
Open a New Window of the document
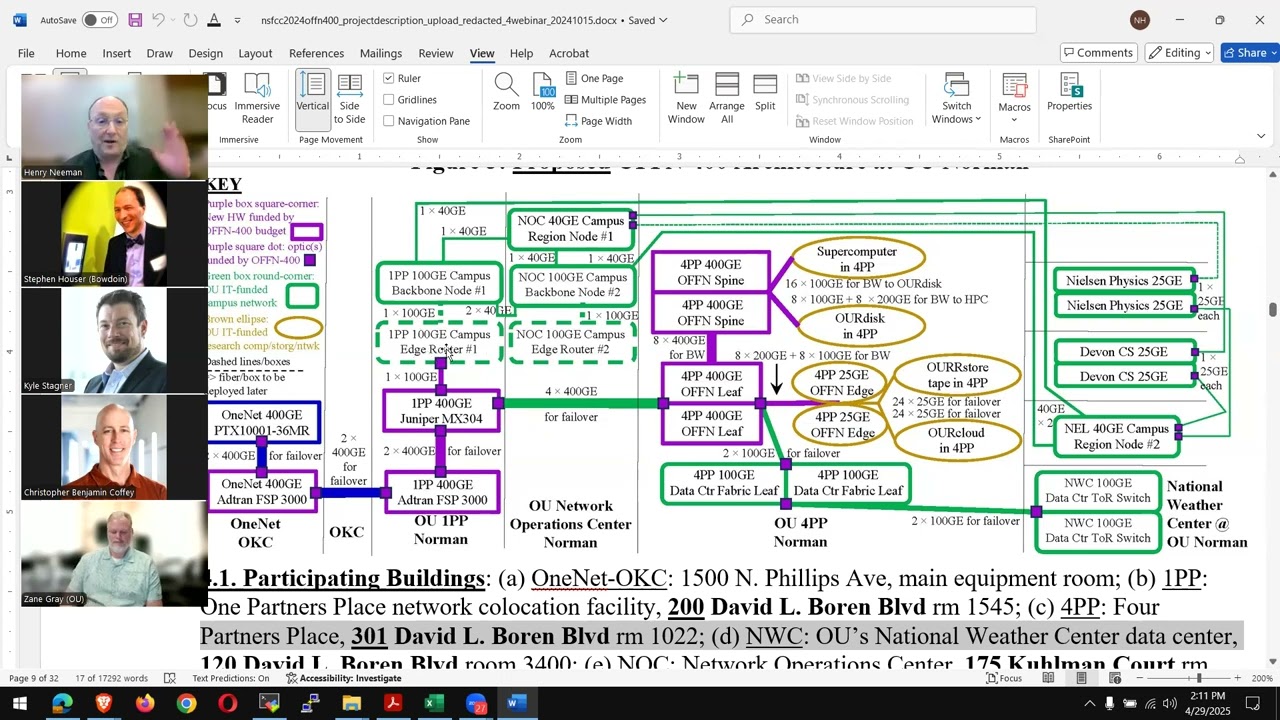tap(686, 100)
